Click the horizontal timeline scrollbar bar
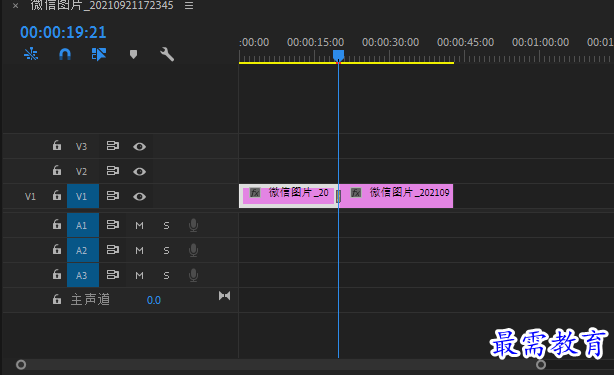This screenshot has width=614, height=375. click(281, 365)
